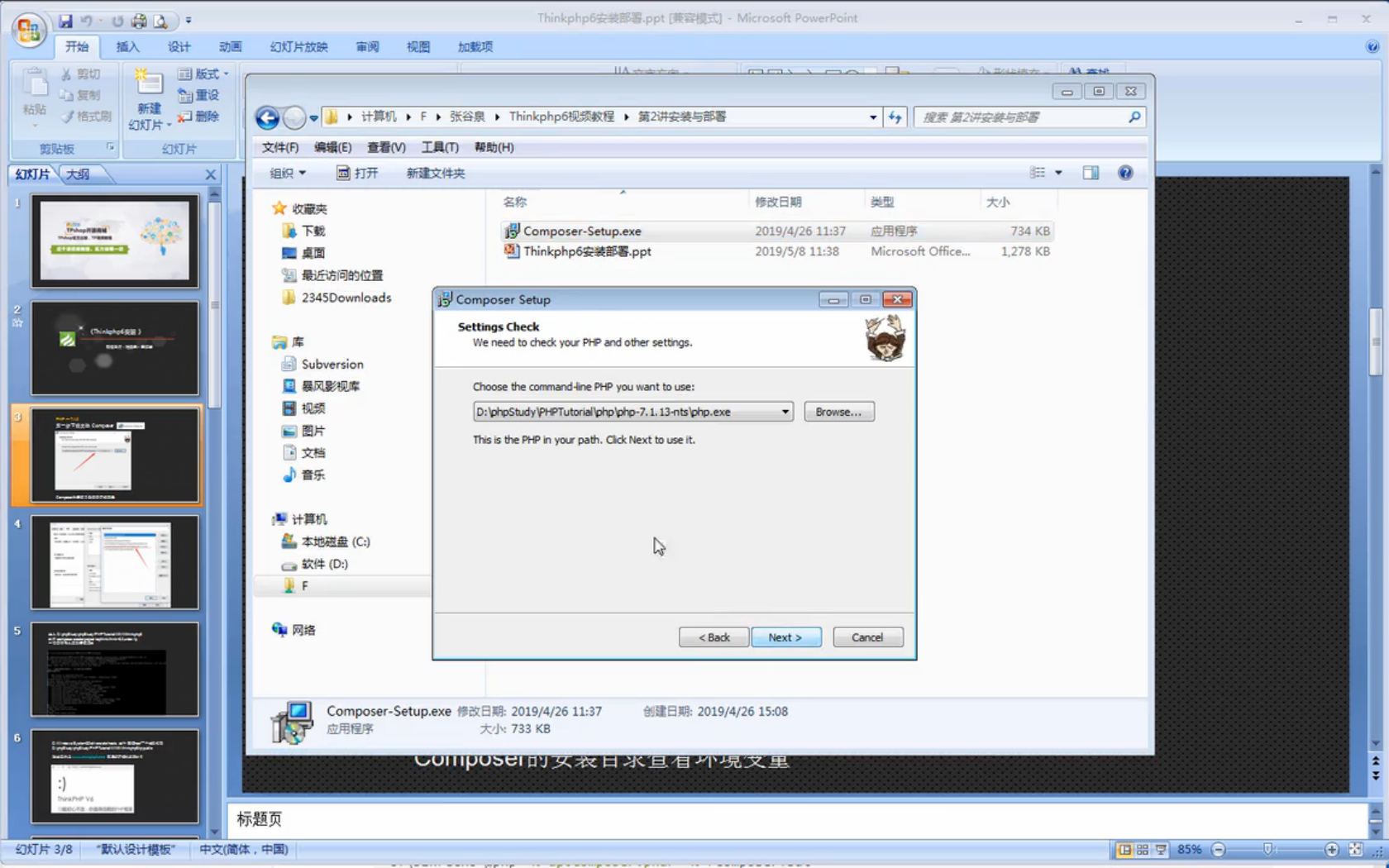Select slide 4 thumbnail
Screen dimensions: 1389x868
click(x=115, y=562)
